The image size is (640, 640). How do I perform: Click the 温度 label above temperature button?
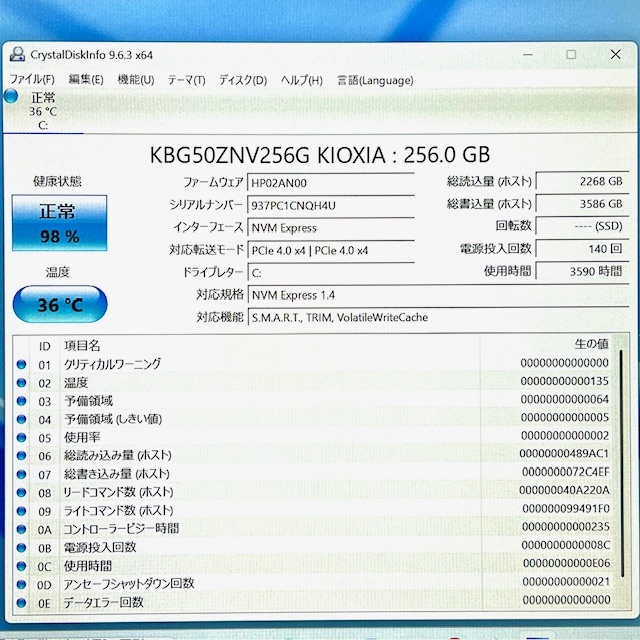pos(58,272)
